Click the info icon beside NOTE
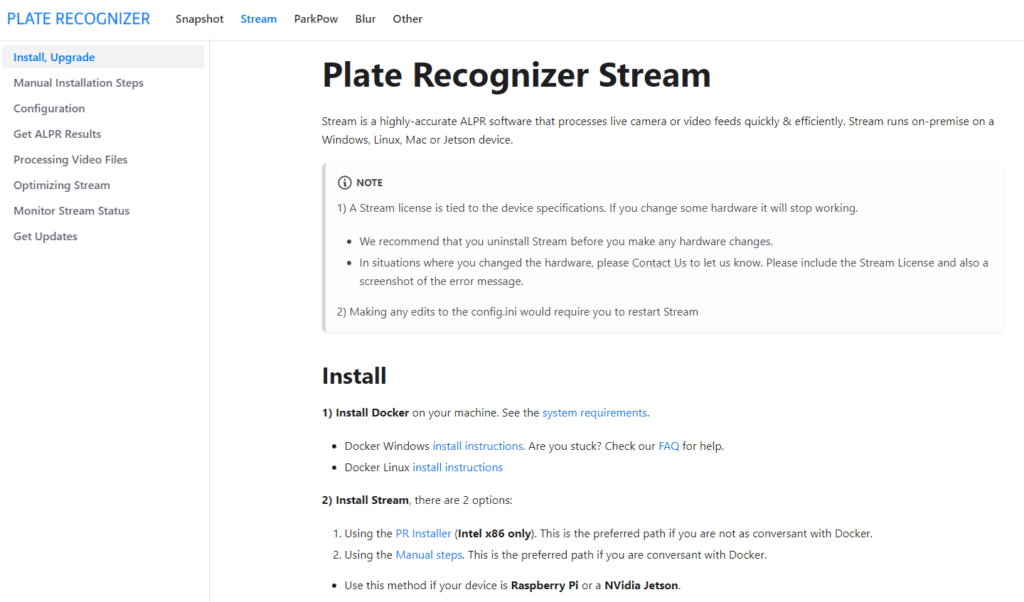 pos(344,183)
